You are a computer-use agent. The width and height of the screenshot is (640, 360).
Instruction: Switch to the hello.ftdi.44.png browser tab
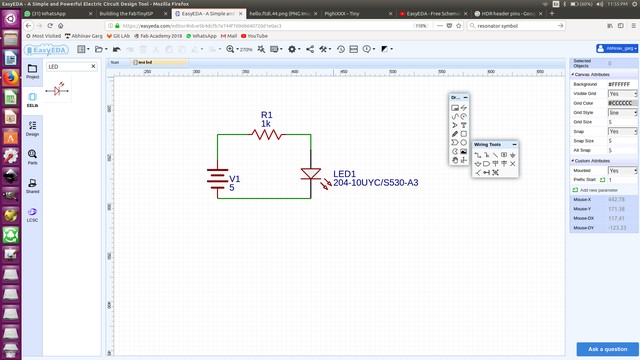[284, 13]
